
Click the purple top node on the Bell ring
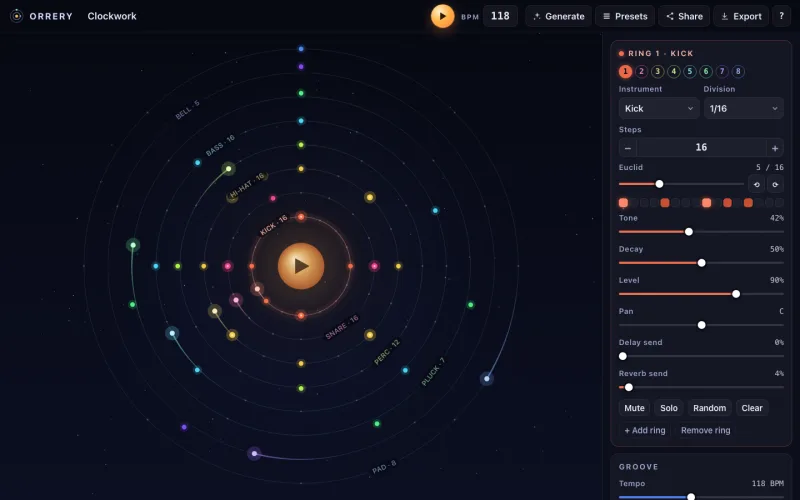click(301, 67)
